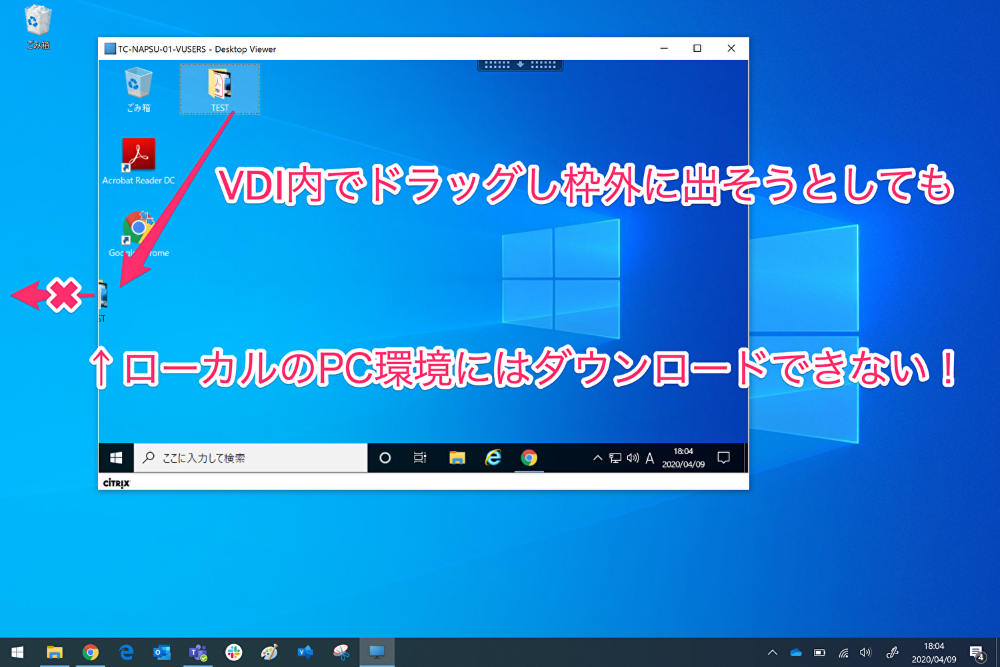The width and height of the screenshot is (1000, 667).
Task: Launch Microsoft Edge on local taskbar
Action: (x=126, y=652)
